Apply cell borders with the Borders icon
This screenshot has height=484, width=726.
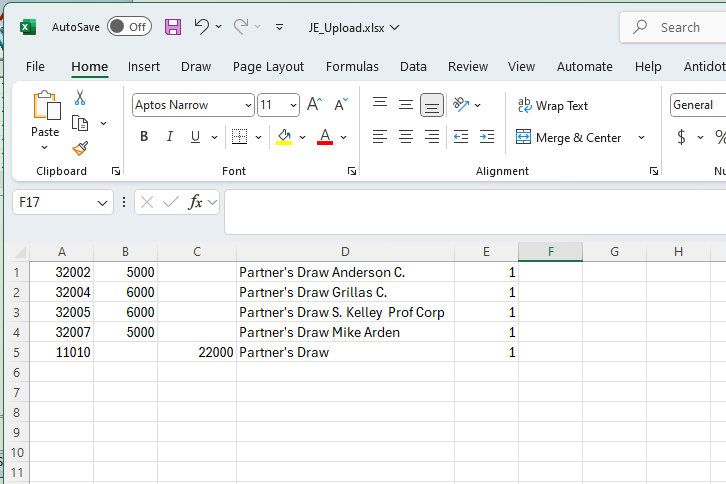coord(239,136)
